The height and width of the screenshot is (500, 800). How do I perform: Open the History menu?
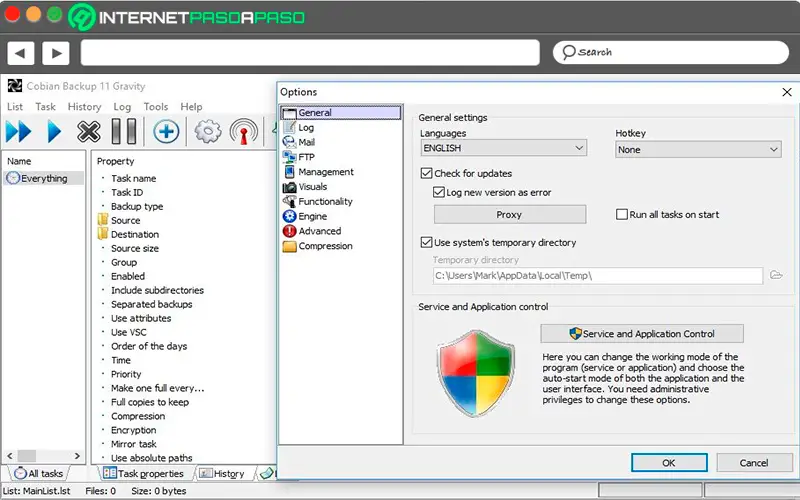click(84, 107)
